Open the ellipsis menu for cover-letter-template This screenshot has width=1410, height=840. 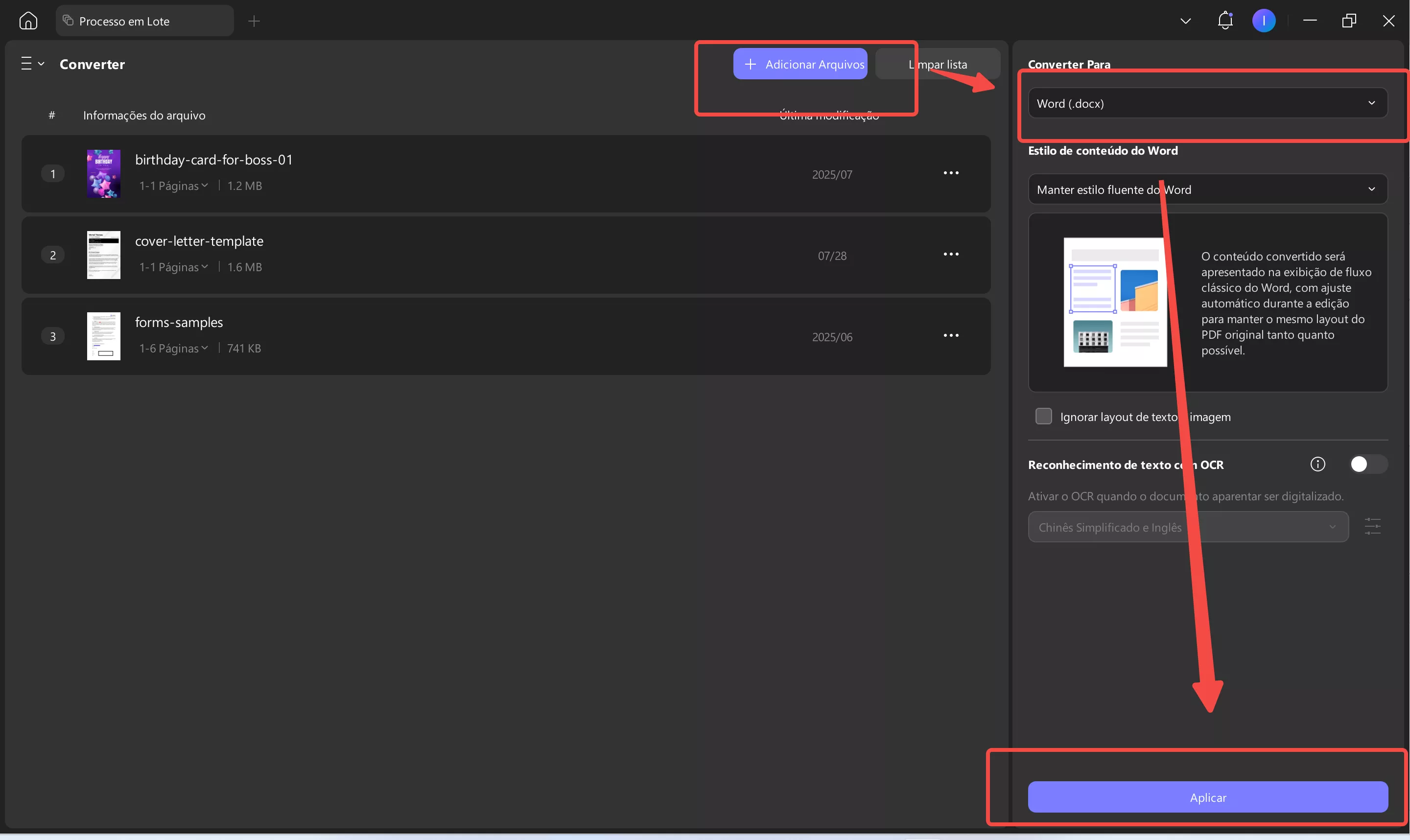pos(951,254)
